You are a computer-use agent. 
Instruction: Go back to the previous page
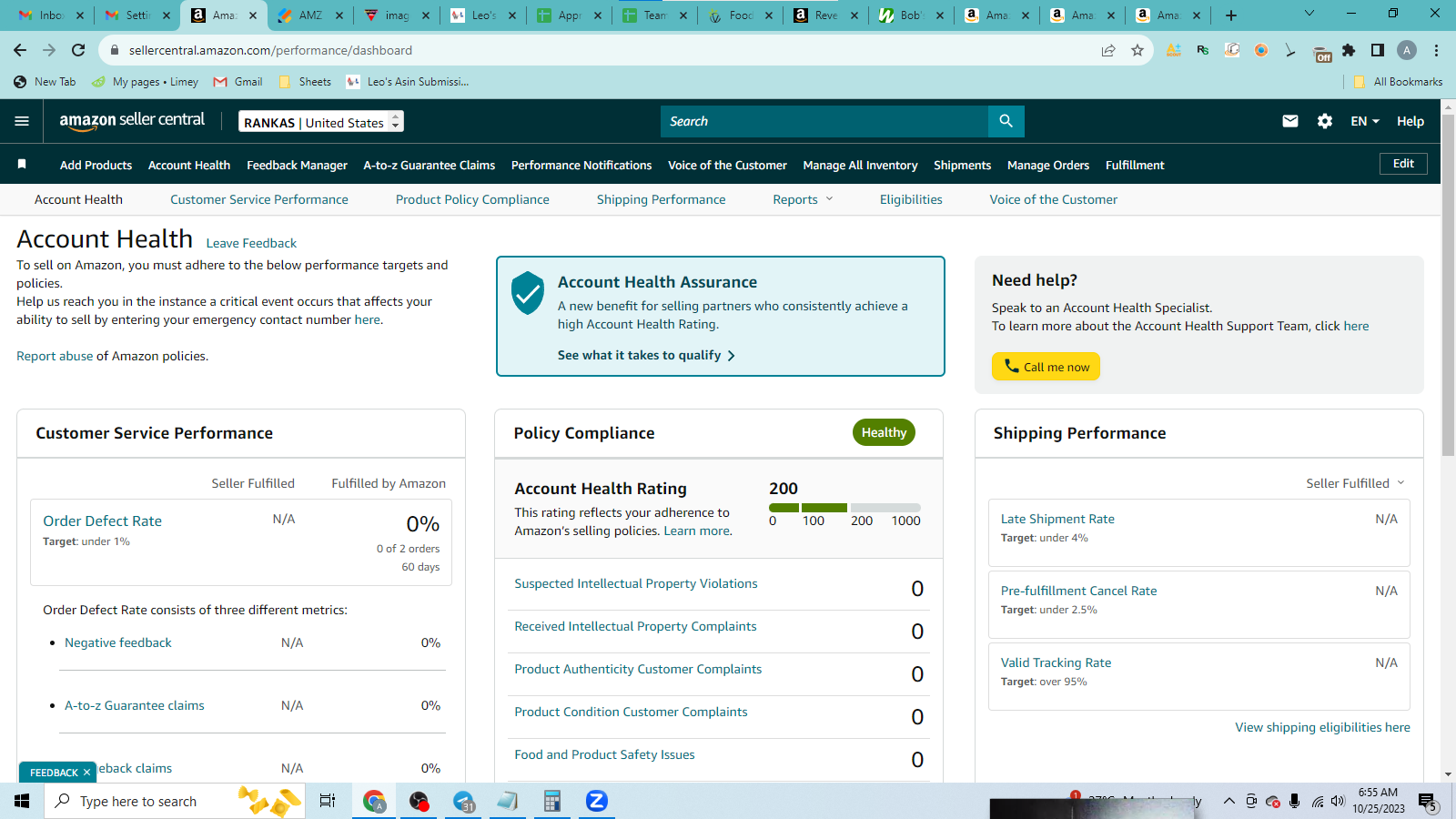pyautogui.click(x=20, y=50)
